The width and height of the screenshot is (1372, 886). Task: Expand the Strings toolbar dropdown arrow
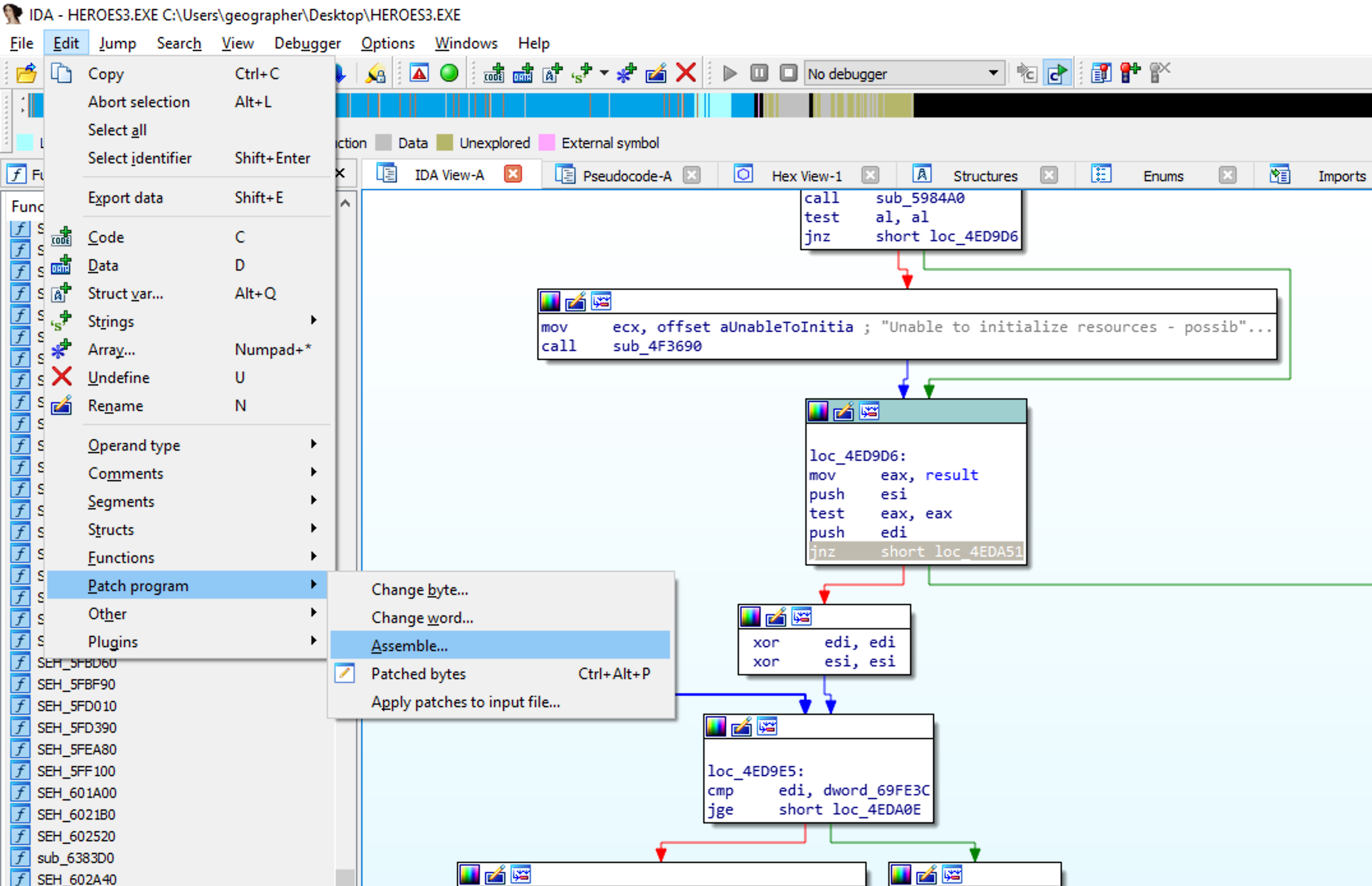[604, 73]
